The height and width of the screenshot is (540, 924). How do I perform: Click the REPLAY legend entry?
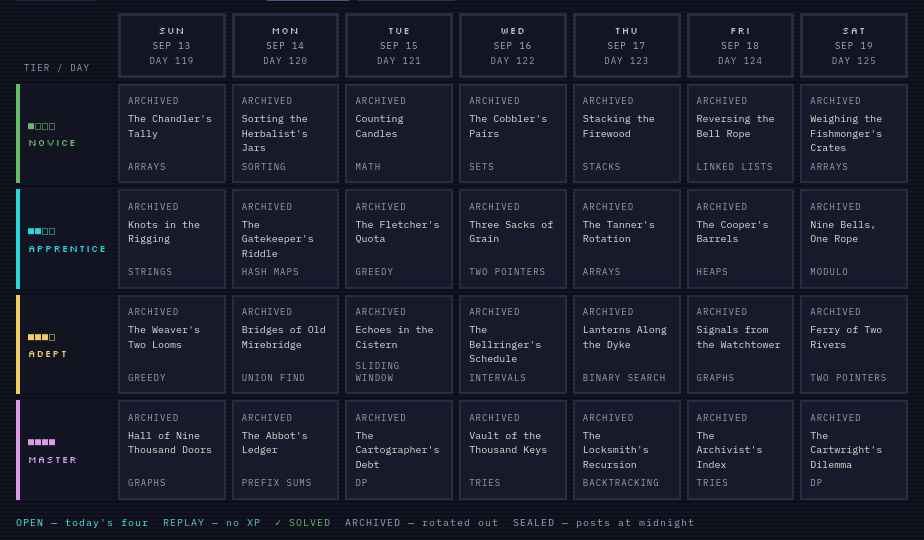[212, 522]
